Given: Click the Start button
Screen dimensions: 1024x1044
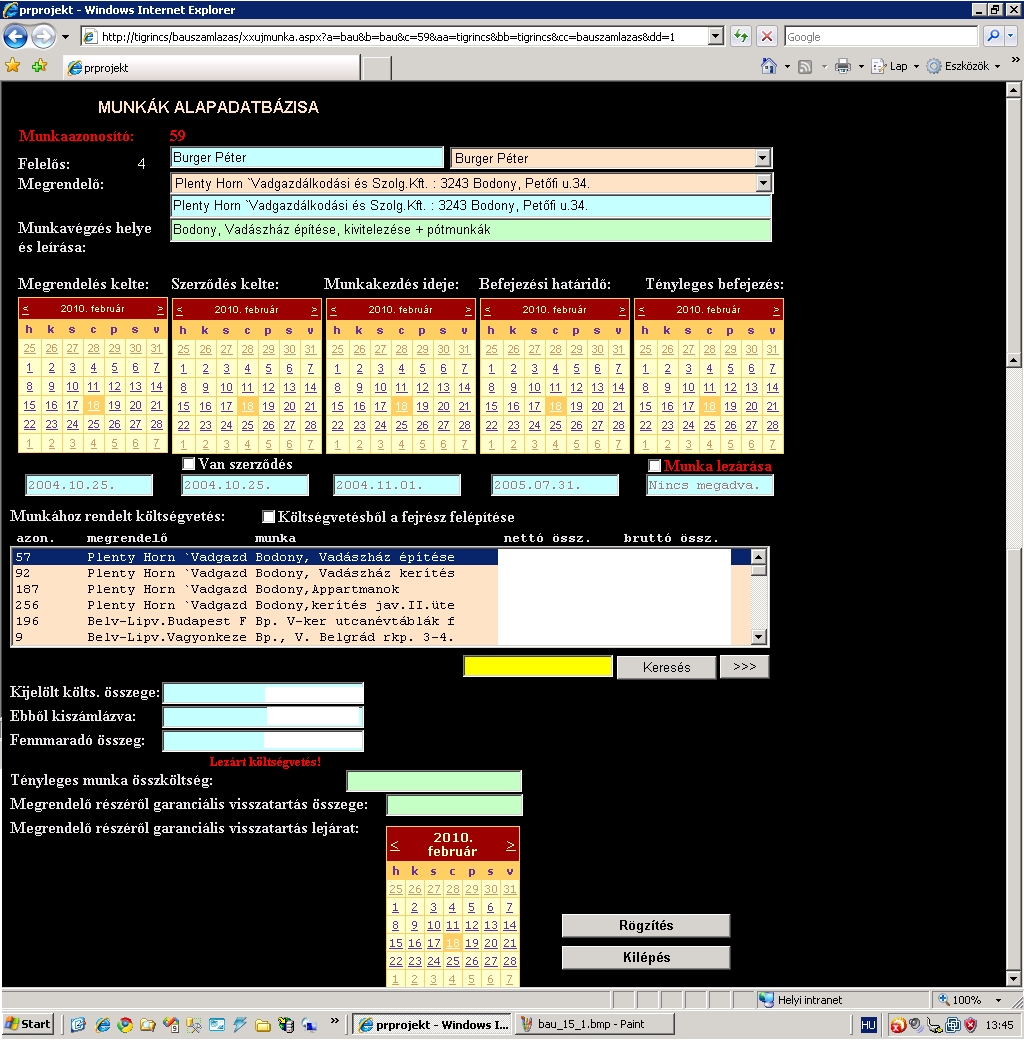Looking at the screenshot, I should [x=28, y=1024].
